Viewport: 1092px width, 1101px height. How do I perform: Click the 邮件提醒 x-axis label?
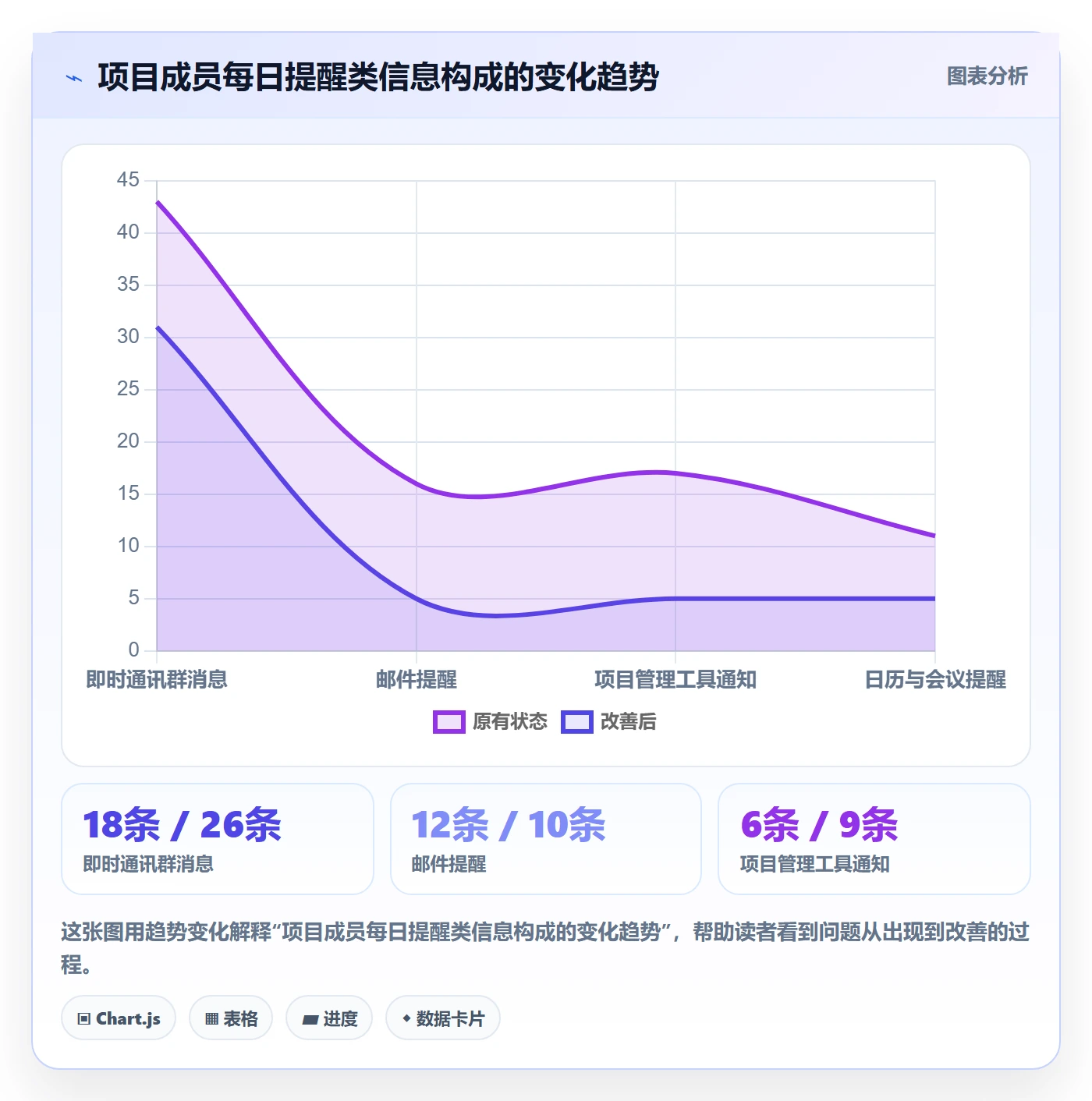(417, 680)
